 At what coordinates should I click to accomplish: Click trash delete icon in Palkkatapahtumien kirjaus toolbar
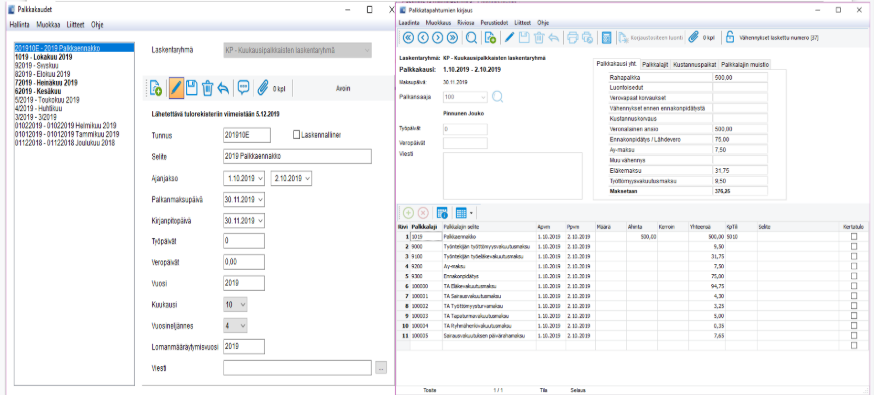coord(539,38)
